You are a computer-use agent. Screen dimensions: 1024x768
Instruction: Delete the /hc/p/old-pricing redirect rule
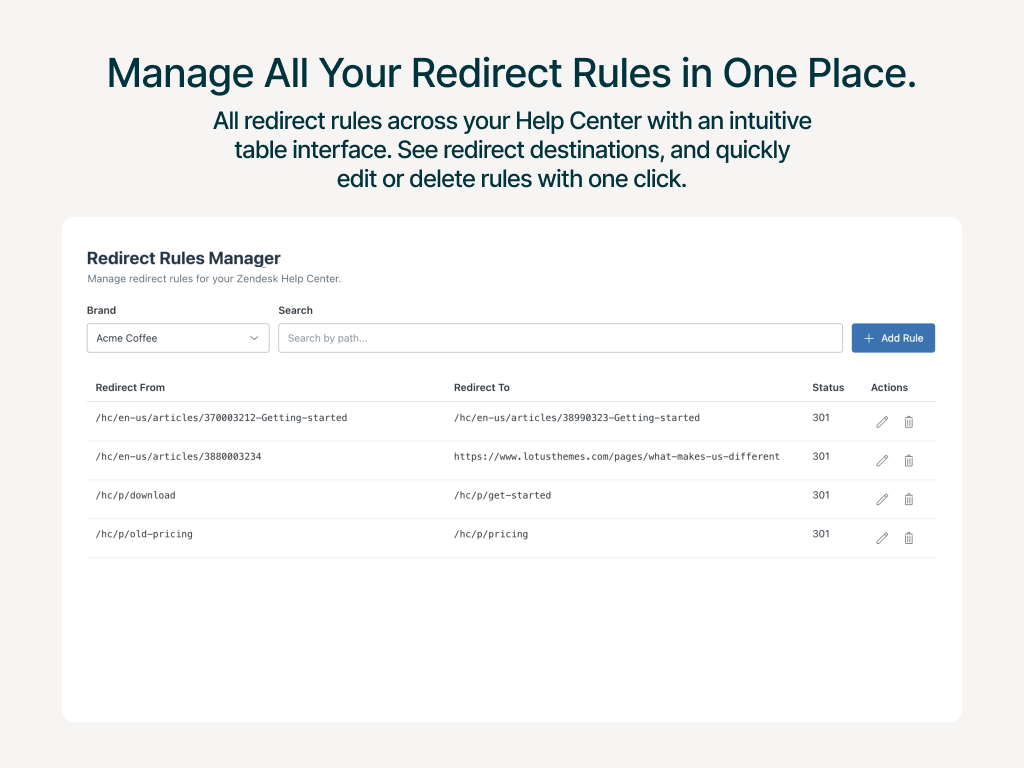[908, 538]
